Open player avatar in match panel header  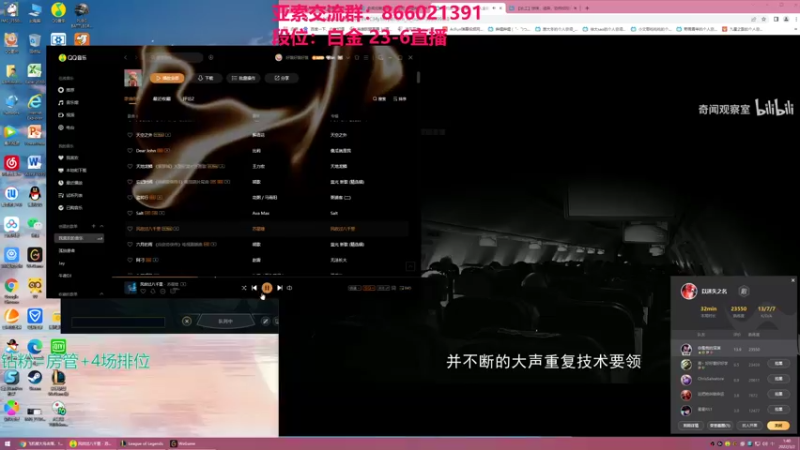689,291
